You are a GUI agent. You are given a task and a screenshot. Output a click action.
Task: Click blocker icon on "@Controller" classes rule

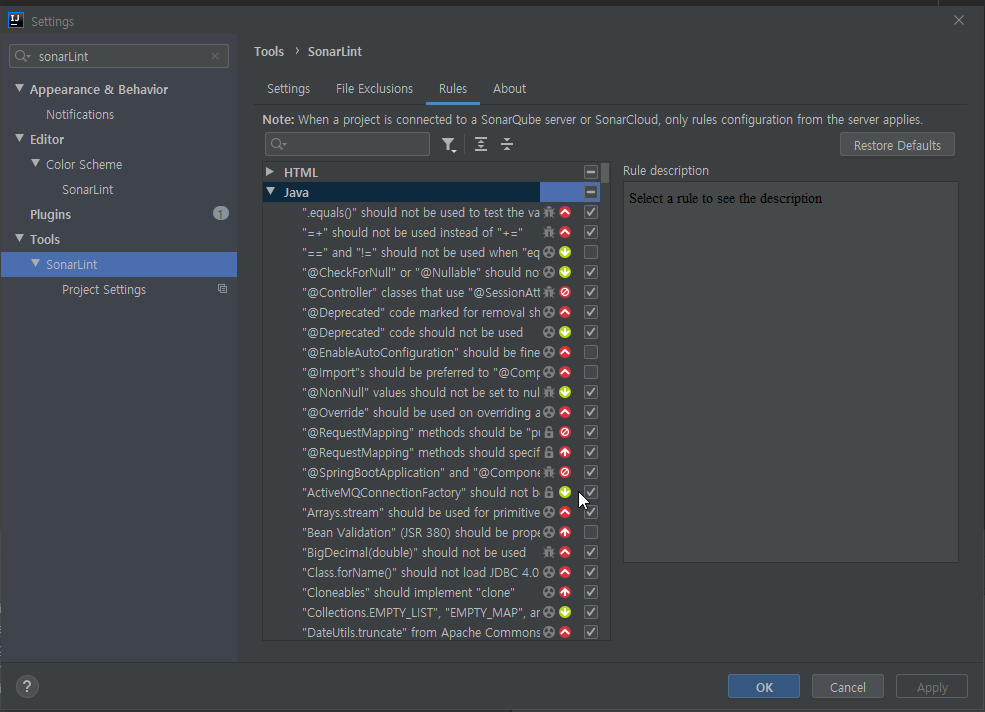(x=565, y=292)
